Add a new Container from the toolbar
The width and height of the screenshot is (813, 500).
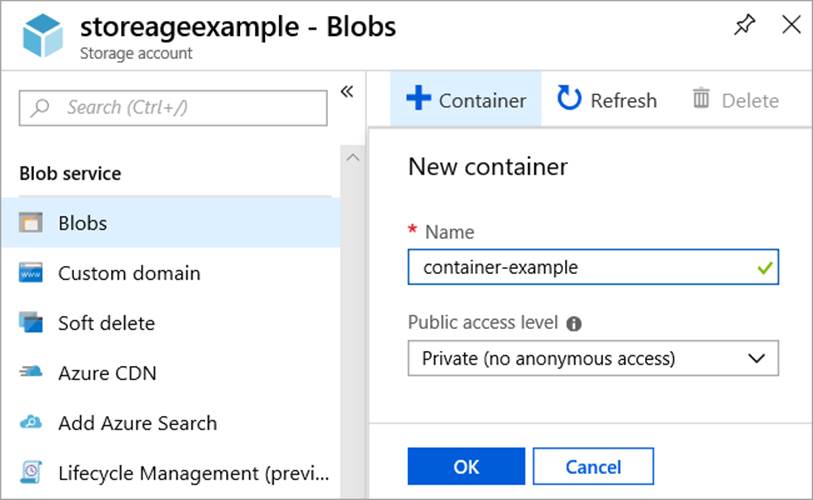coord(466,100)
